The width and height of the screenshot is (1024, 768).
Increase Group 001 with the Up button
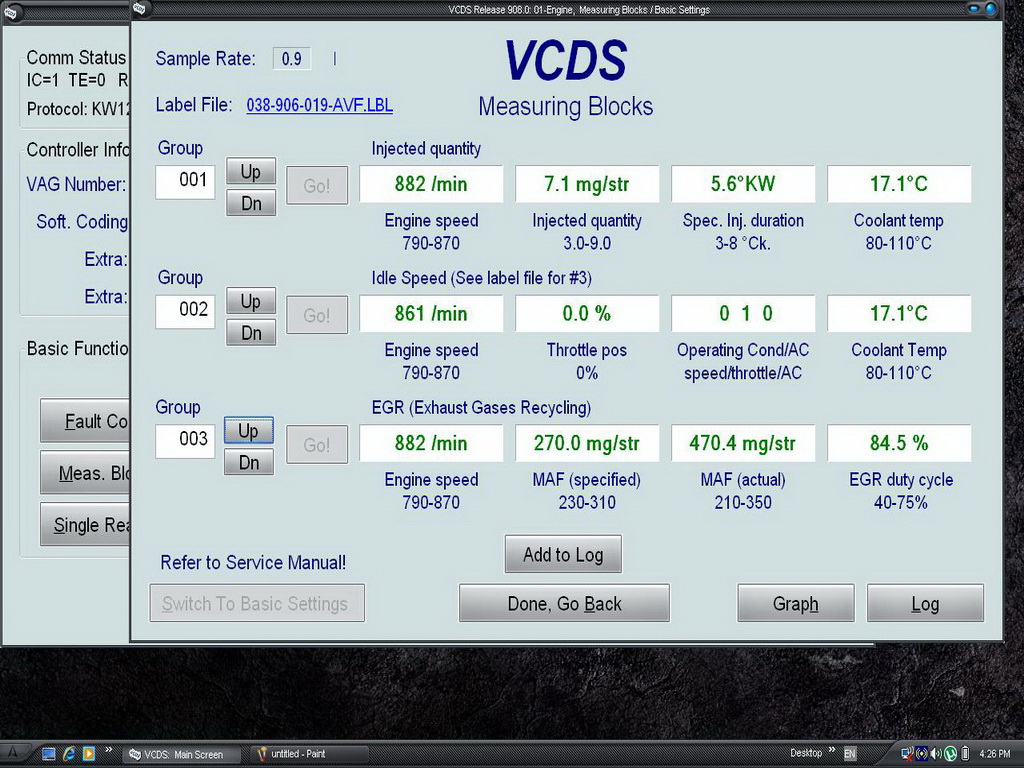pyautogui.click(x=249, y=172)
